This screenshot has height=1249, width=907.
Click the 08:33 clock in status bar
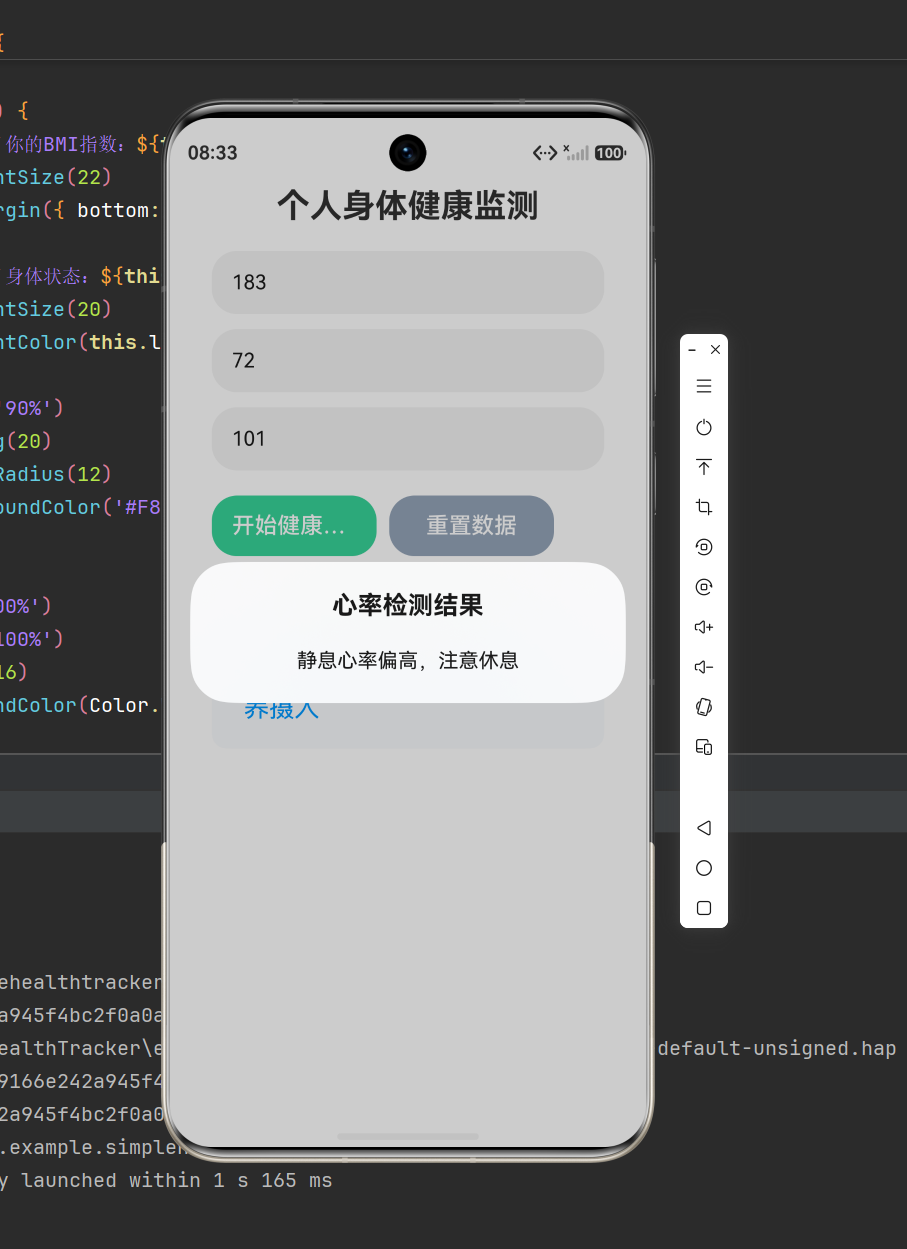pyautogui.click(x=213, y=153)
